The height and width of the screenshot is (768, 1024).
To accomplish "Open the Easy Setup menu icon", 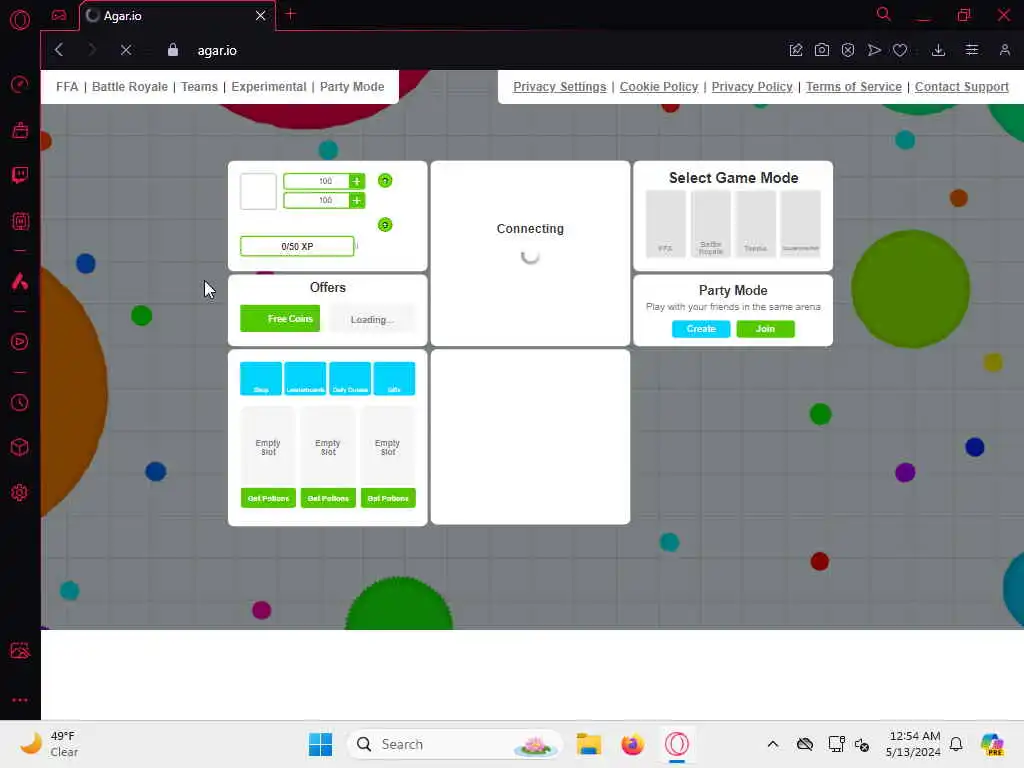I will point(972,50).
